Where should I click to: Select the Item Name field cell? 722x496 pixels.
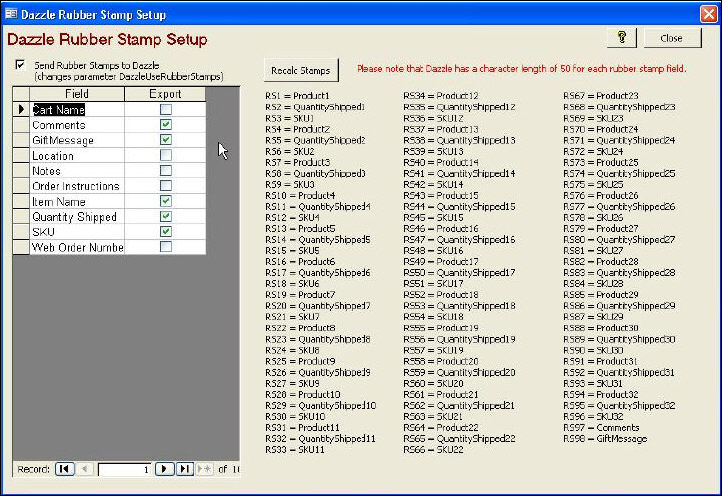tap(77, 201)
